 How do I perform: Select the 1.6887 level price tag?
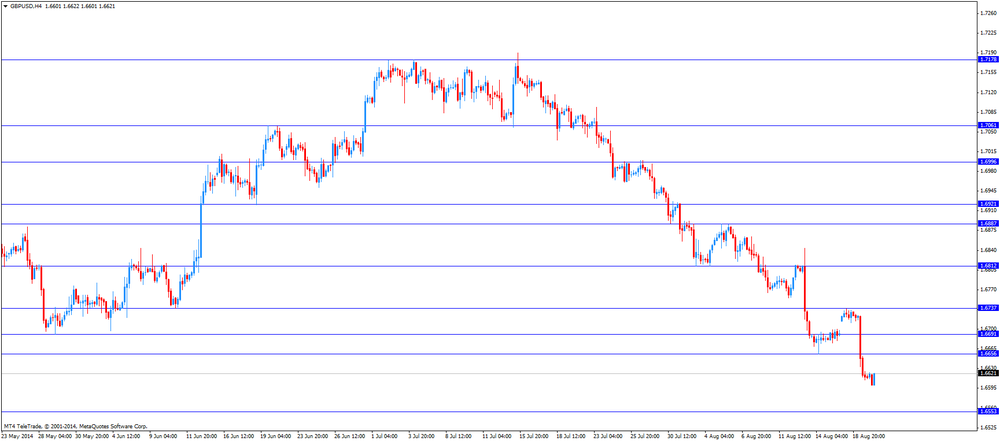tap(988, 224)
